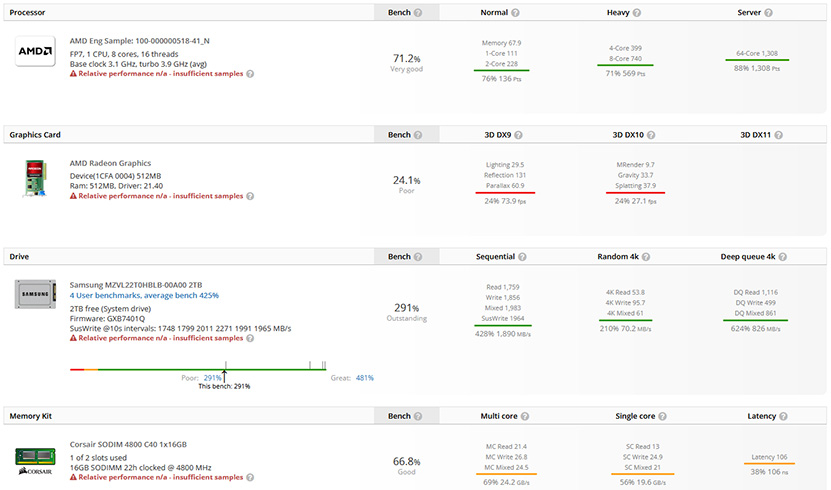Click the '69% 24.2 GB/s' multi core result

[506, 483]
